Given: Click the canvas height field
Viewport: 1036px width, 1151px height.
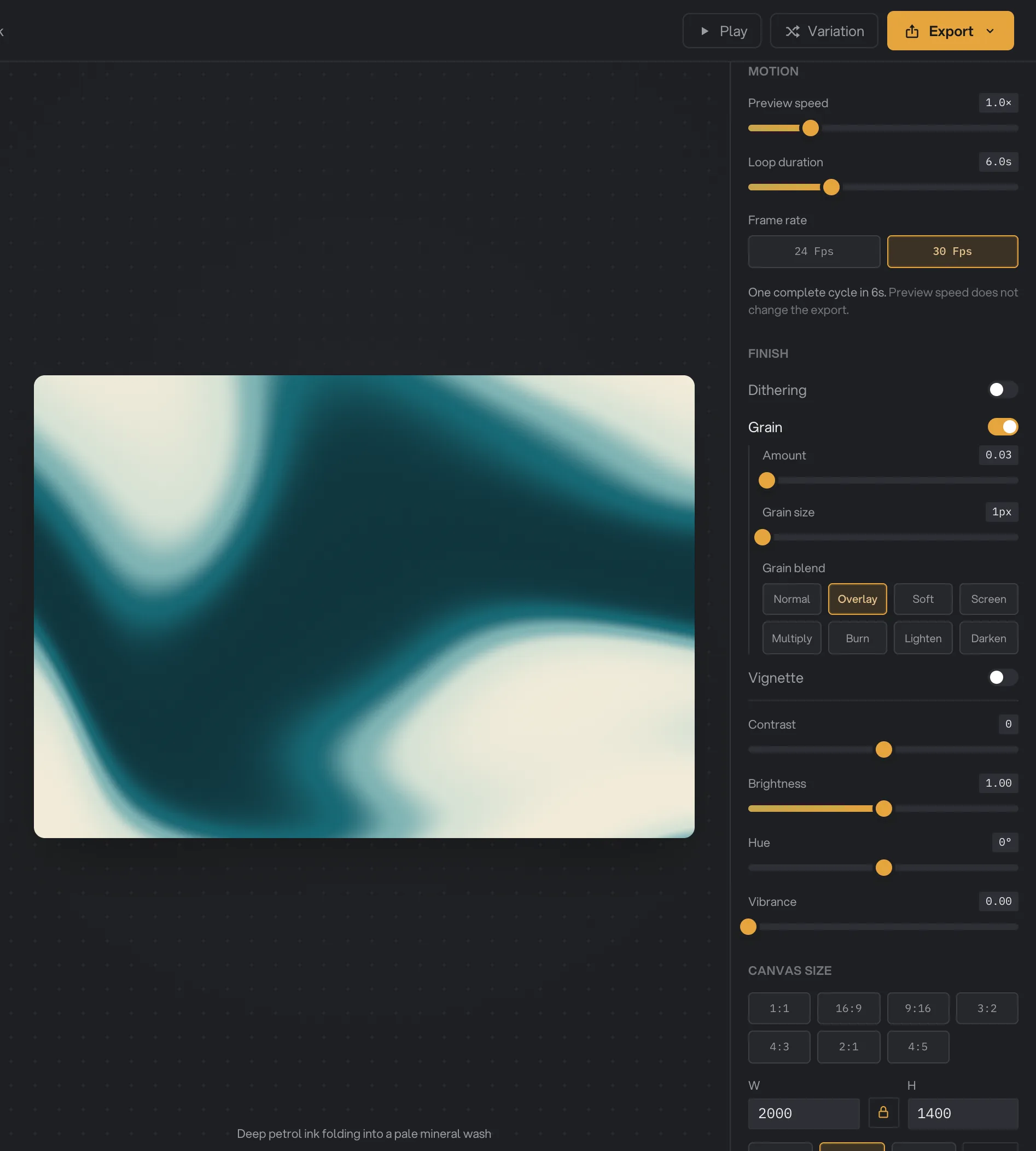Looking at the screenshot, I should coord(962,1113).
